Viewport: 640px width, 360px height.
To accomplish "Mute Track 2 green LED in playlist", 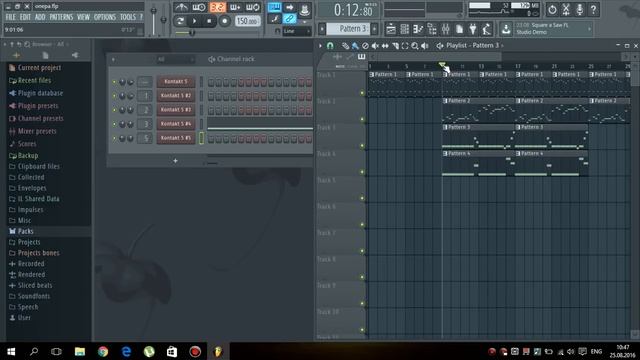I will tap(362, 119).
